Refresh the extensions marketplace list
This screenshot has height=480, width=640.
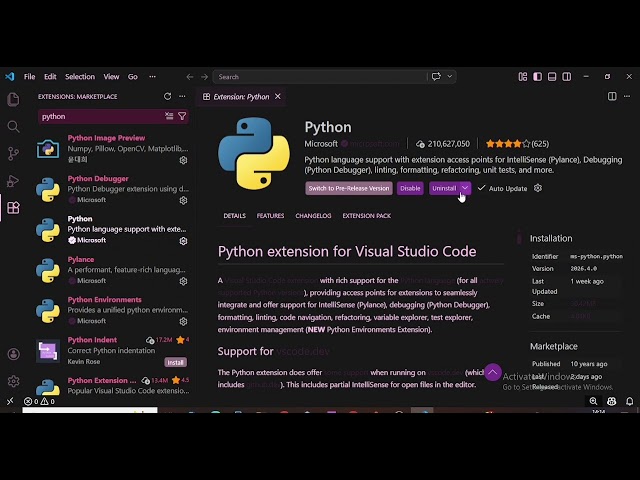pyautogui.click(x=167, y=96)
